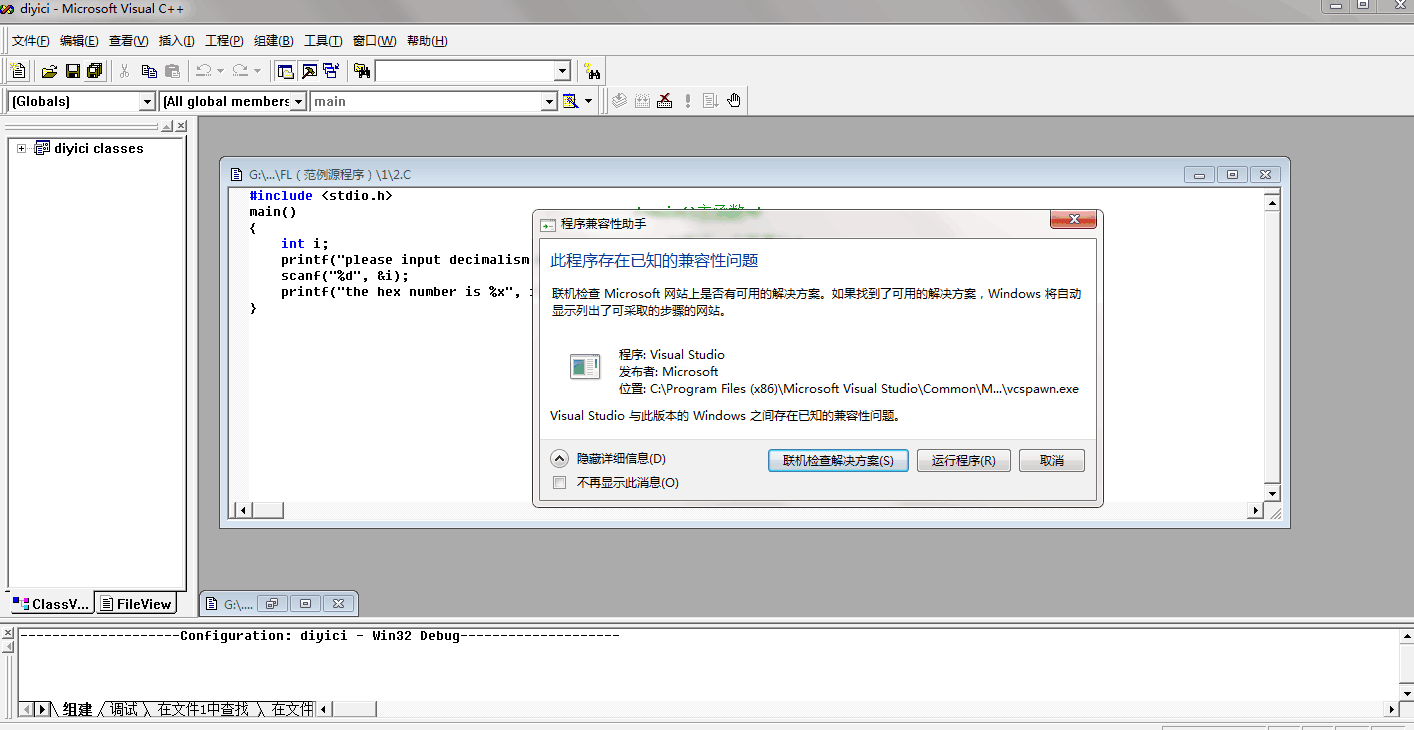Open the Undo history dropdown arrow

220,71
